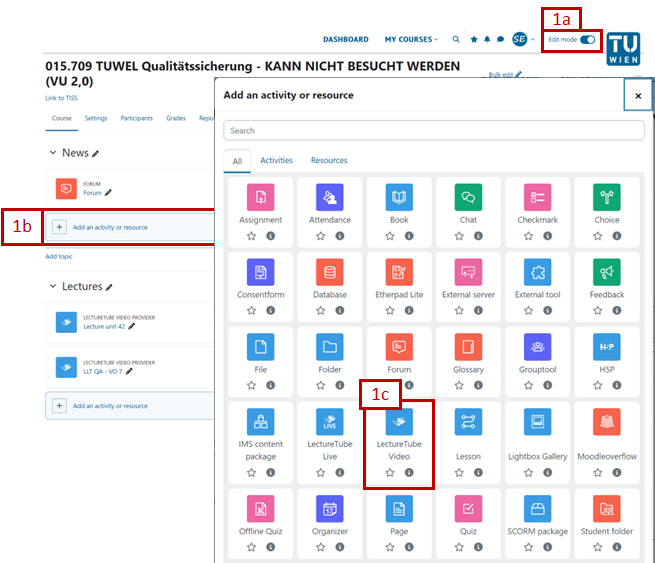Favourite the H5P activity star

click(598, 385)
